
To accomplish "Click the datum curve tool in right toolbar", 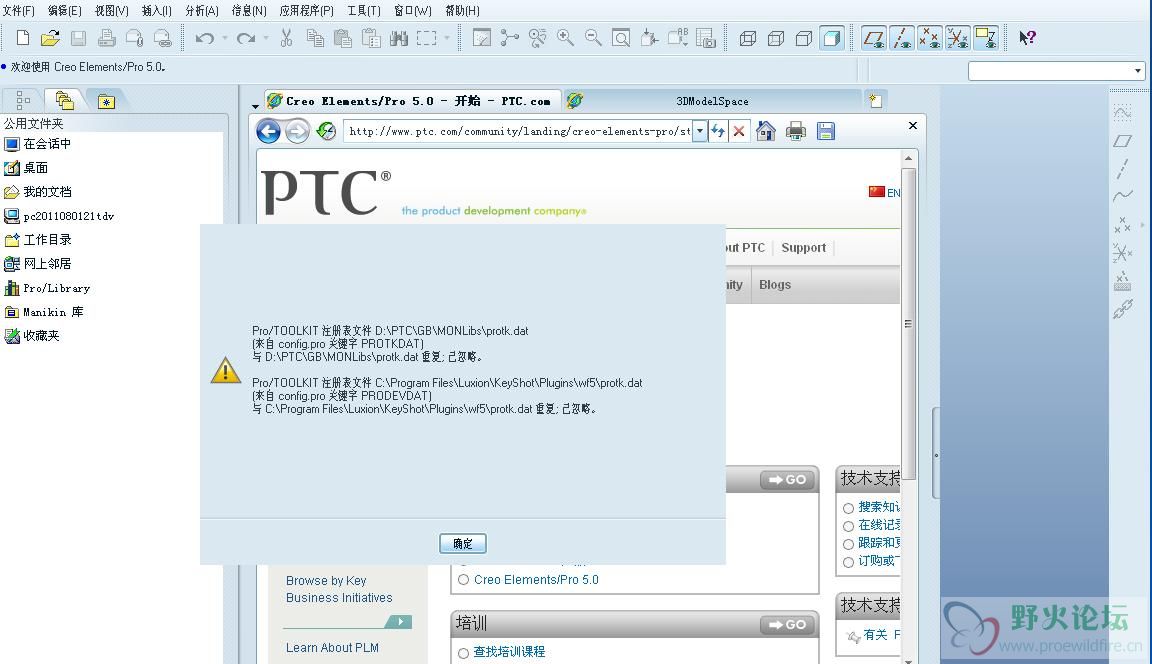I will pyautogui.click(x=1123, y=196).
